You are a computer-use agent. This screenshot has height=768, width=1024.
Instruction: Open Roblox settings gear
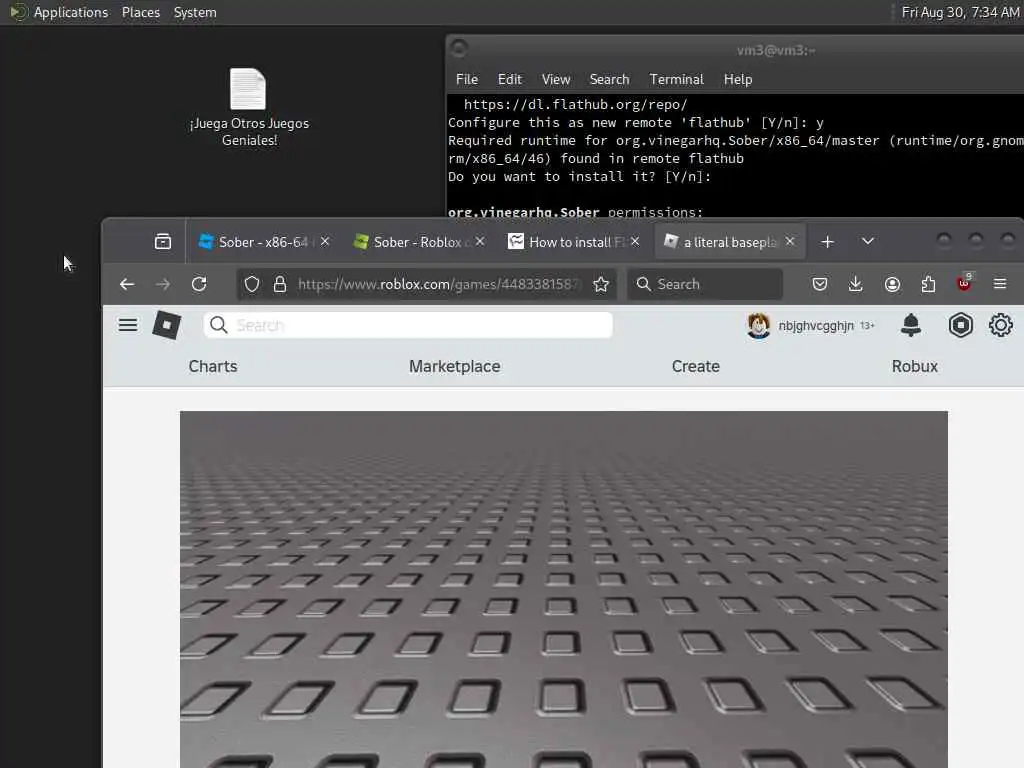tap(1000, 325)
